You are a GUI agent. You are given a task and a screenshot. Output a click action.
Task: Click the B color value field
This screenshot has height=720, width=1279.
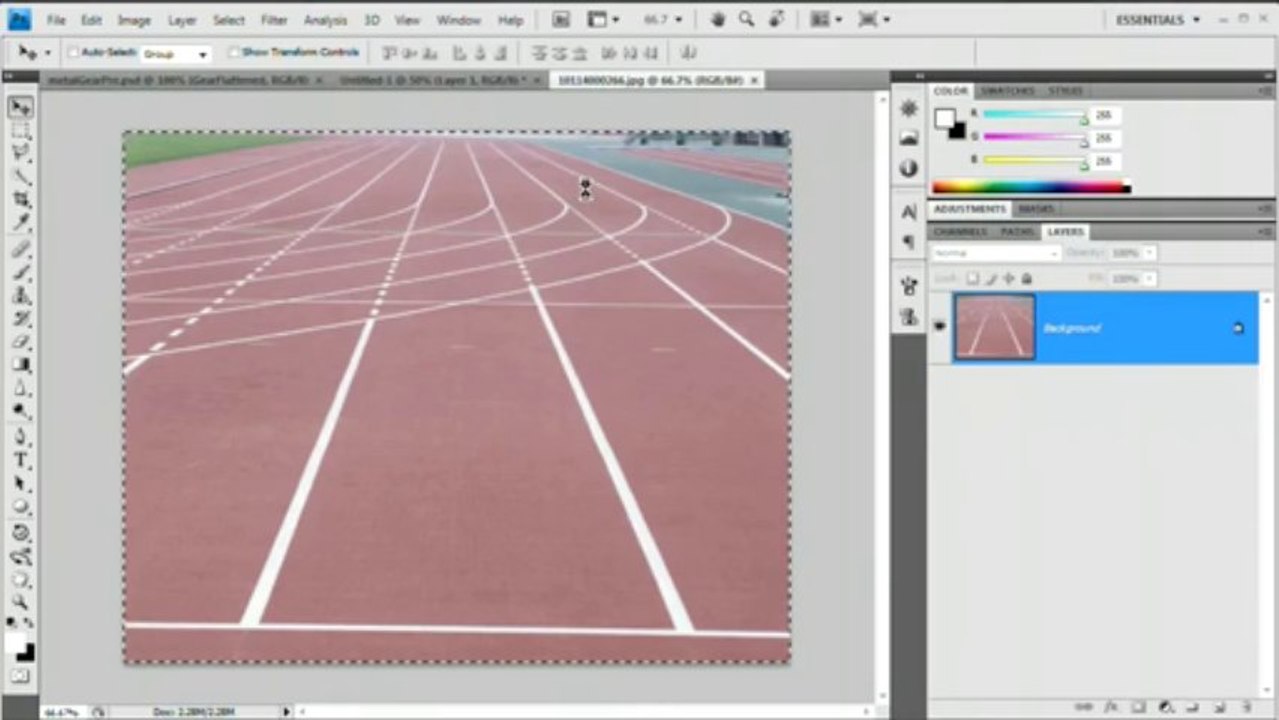coord(1106,161)
